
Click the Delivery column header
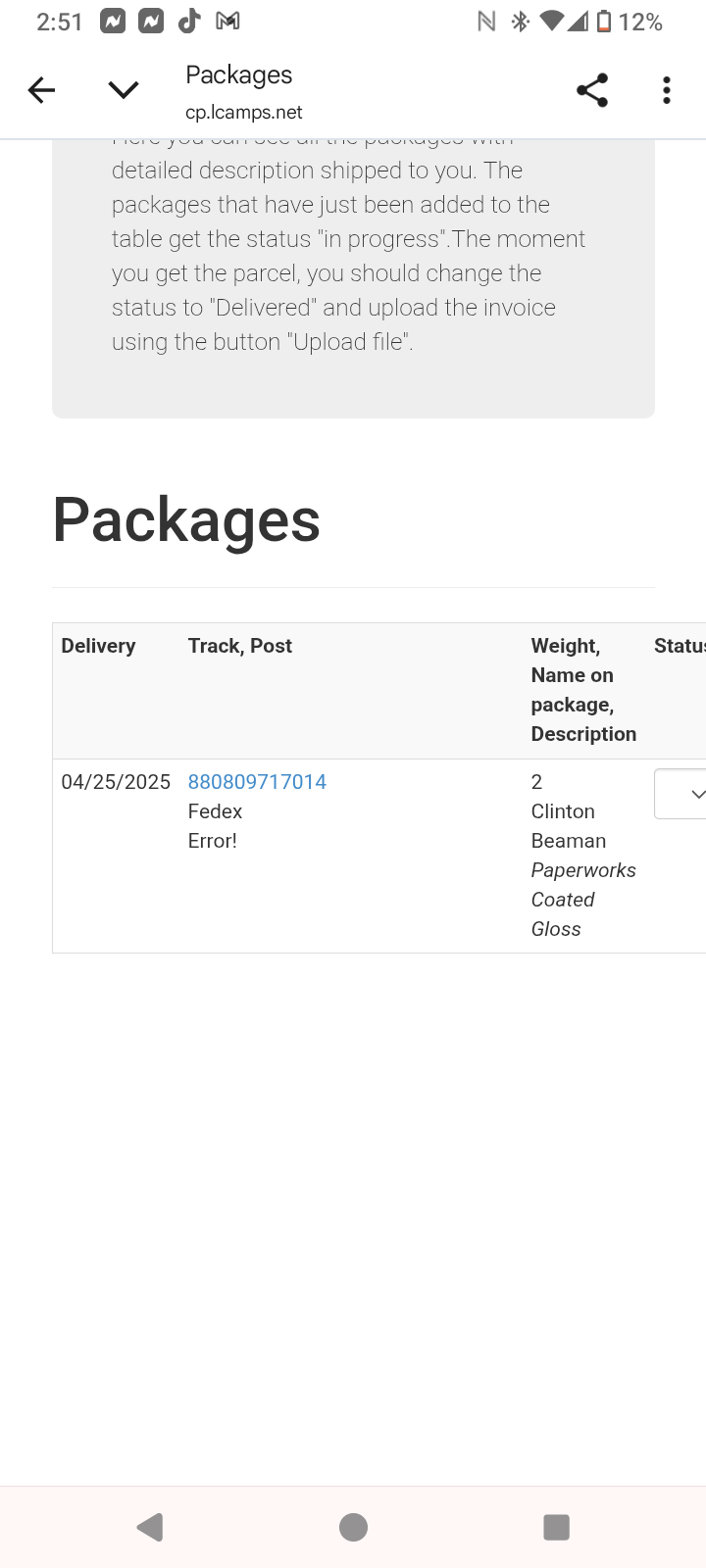(98, 646)
